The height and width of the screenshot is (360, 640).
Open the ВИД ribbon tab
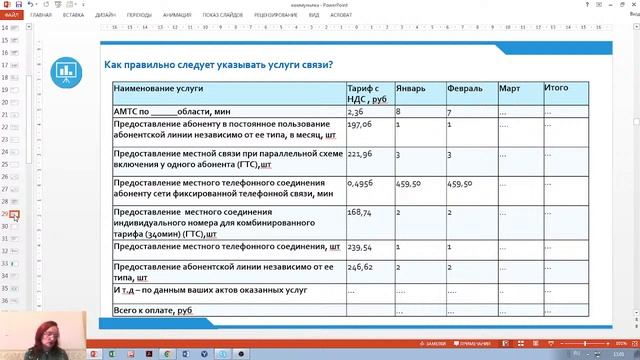[x=314, y=15]
